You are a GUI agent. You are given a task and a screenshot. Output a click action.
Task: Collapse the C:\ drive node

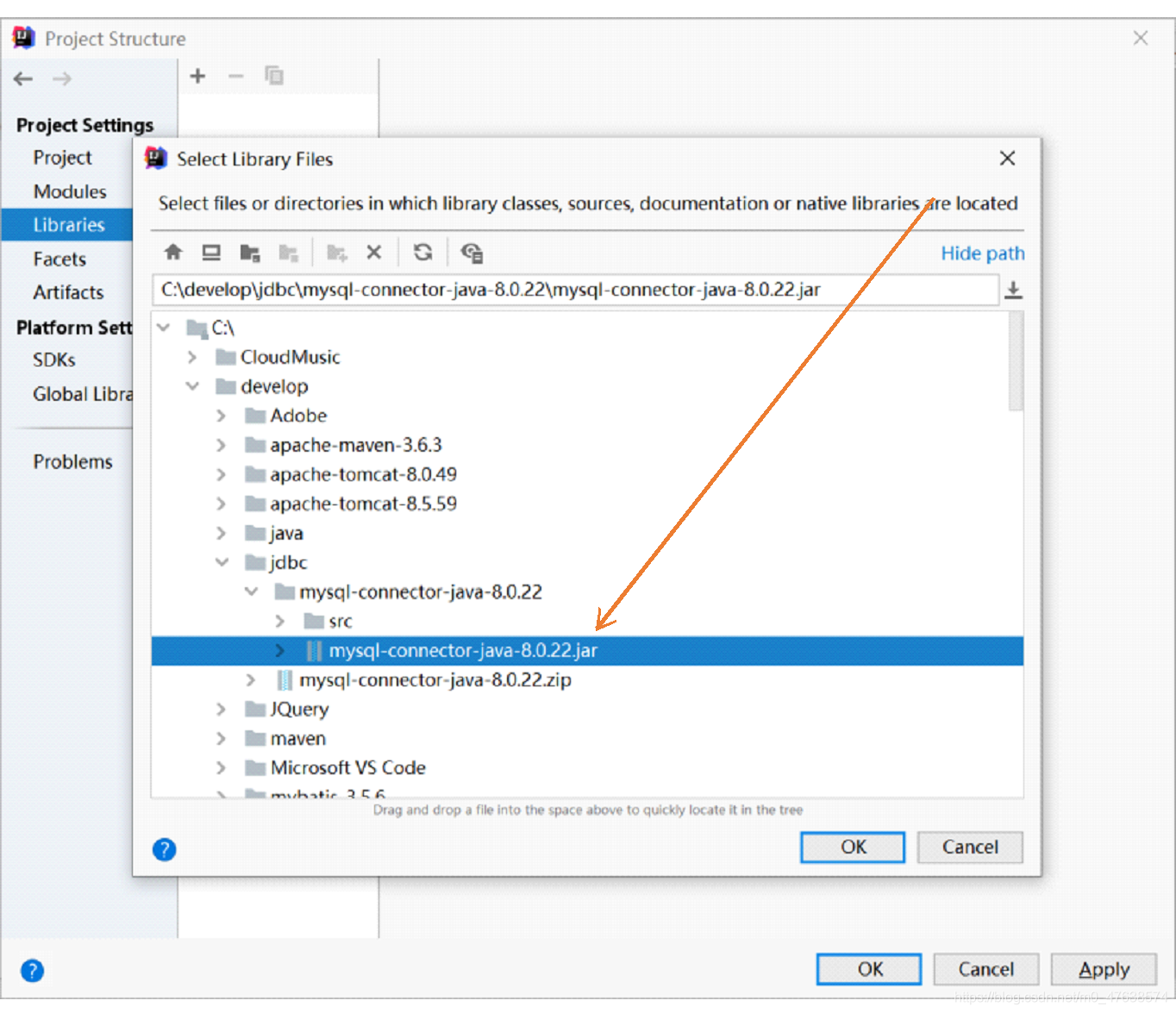coord(163,328)
